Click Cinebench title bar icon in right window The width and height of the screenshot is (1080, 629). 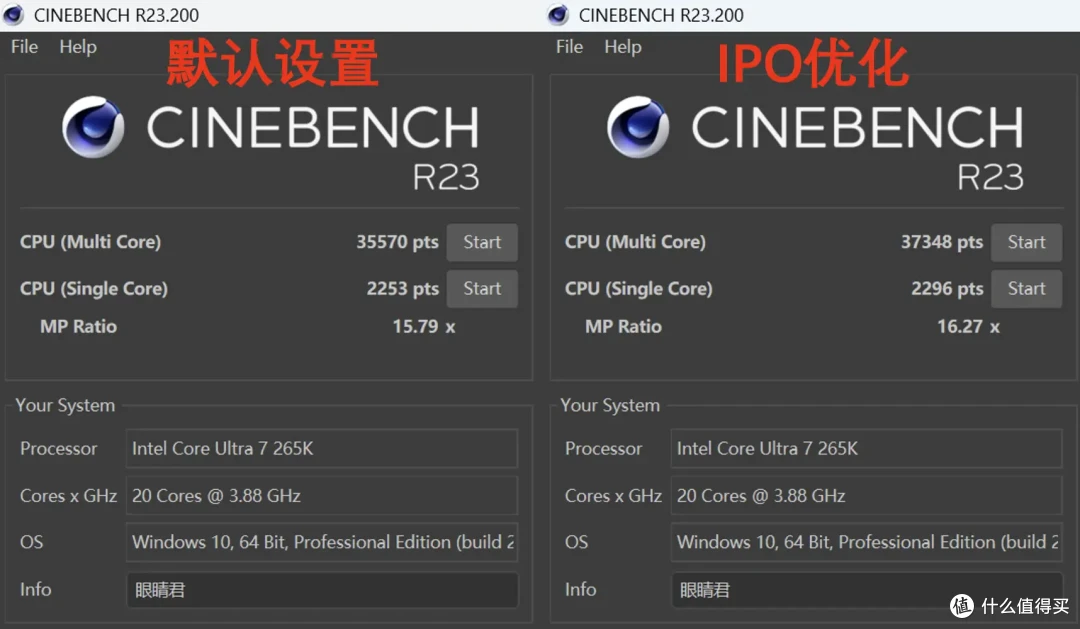click(558, 14)
